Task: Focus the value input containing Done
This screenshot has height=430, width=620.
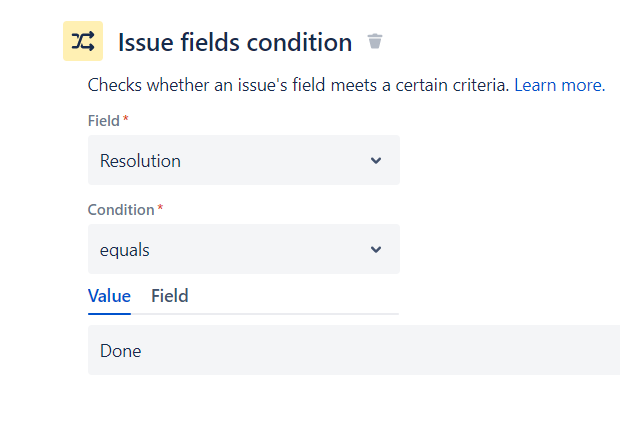Action: (354, 350)
